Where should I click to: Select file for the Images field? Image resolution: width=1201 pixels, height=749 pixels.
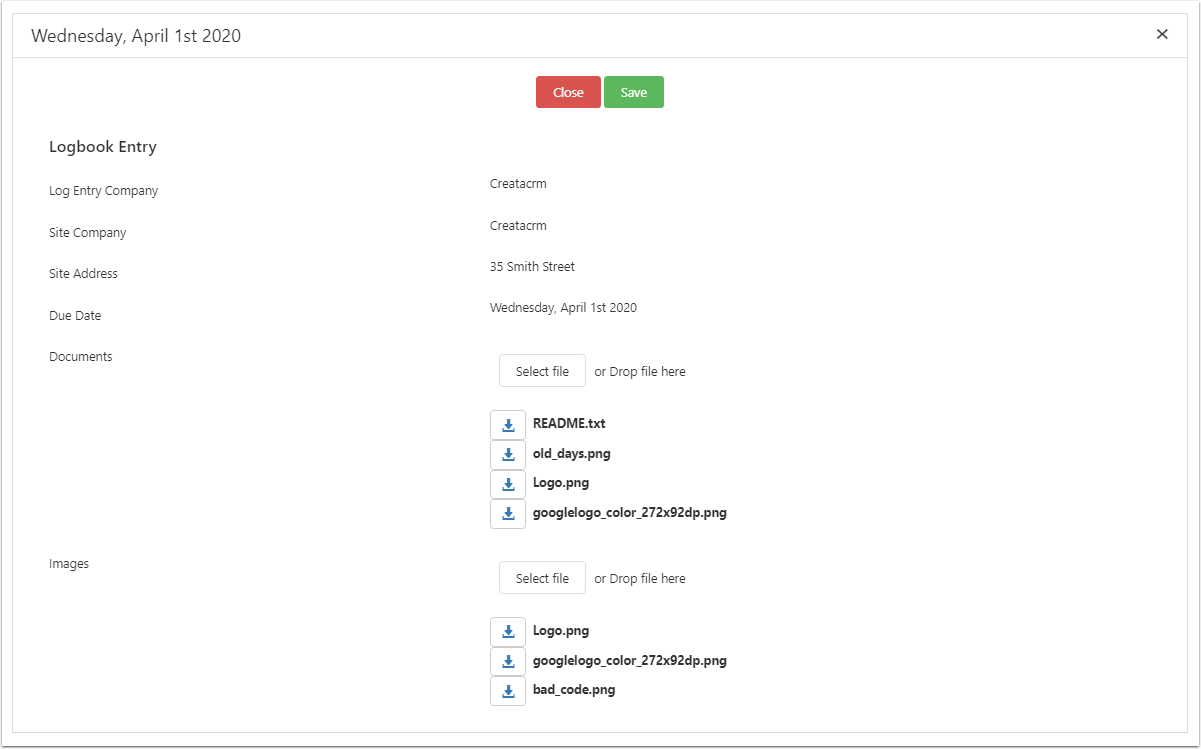(542, 578)
